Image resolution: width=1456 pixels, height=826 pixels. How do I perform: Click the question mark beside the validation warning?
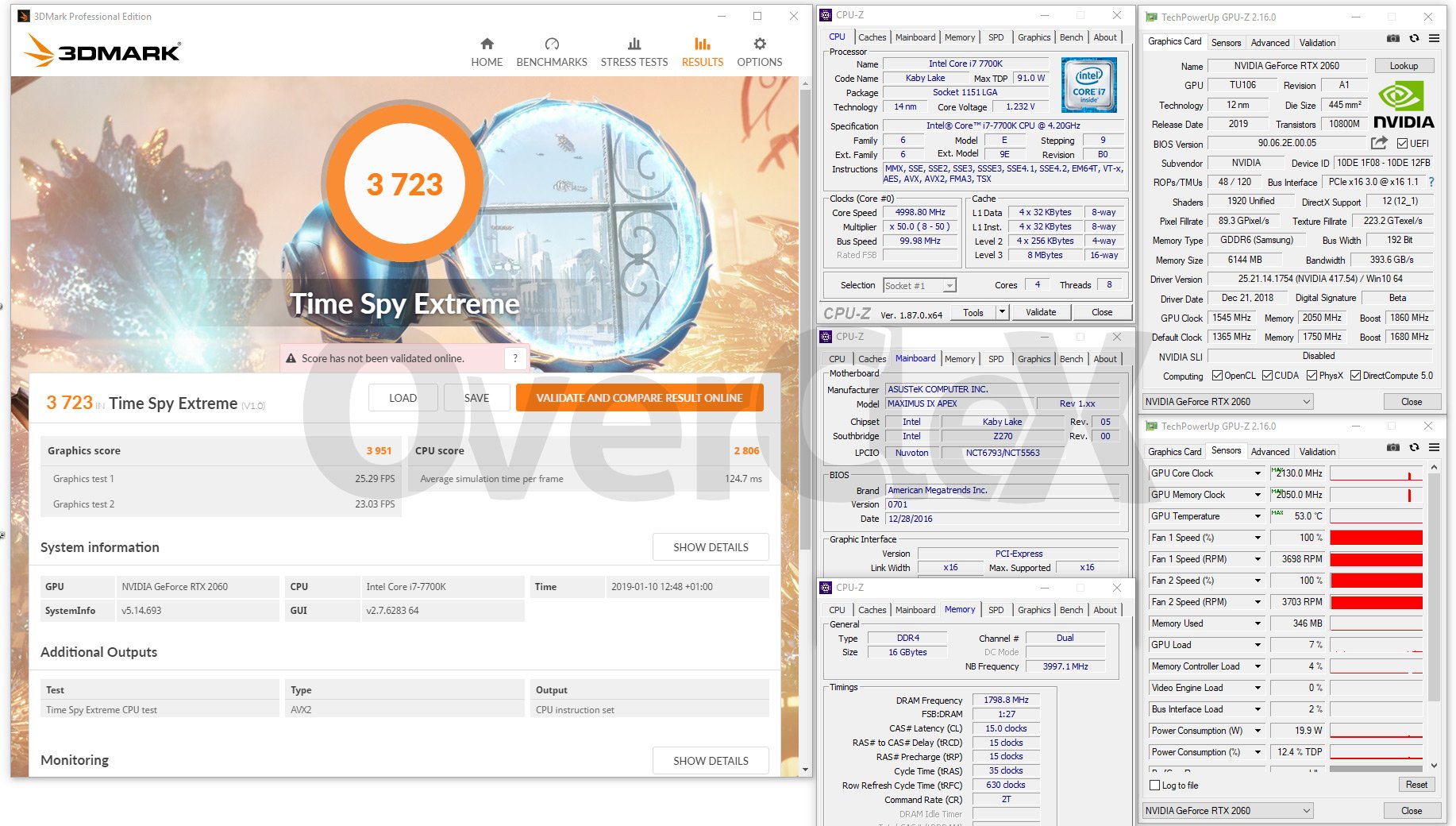pyautogui.click(x=515, y=358)
